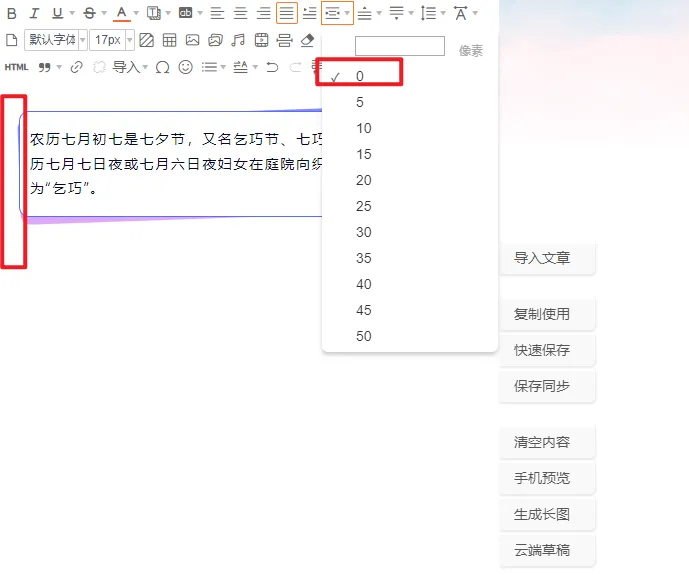Switch to HTML source mode
Viewport: 689px width, 575px height.
click(x=16, y=67)
